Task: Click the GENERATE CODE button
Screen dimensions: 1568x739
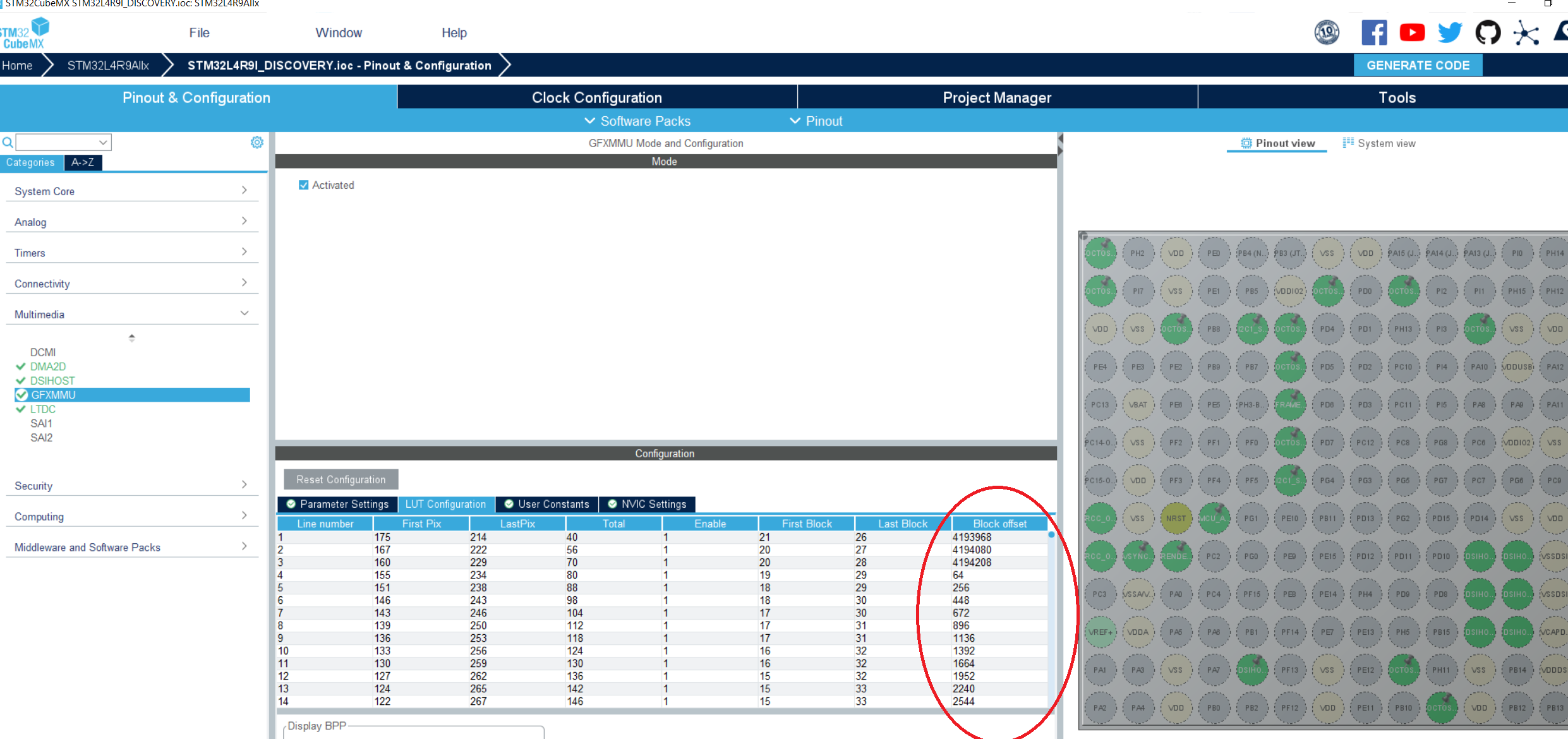Action: click(1418, 65)
